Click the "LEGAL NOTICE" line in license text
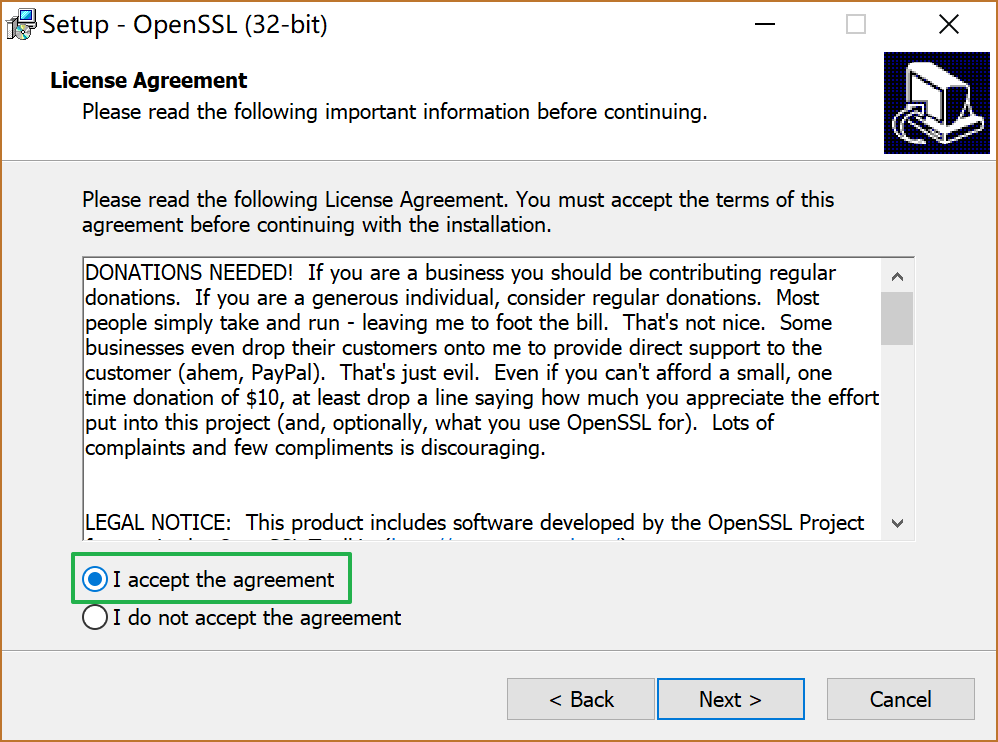 coord(160,522)
